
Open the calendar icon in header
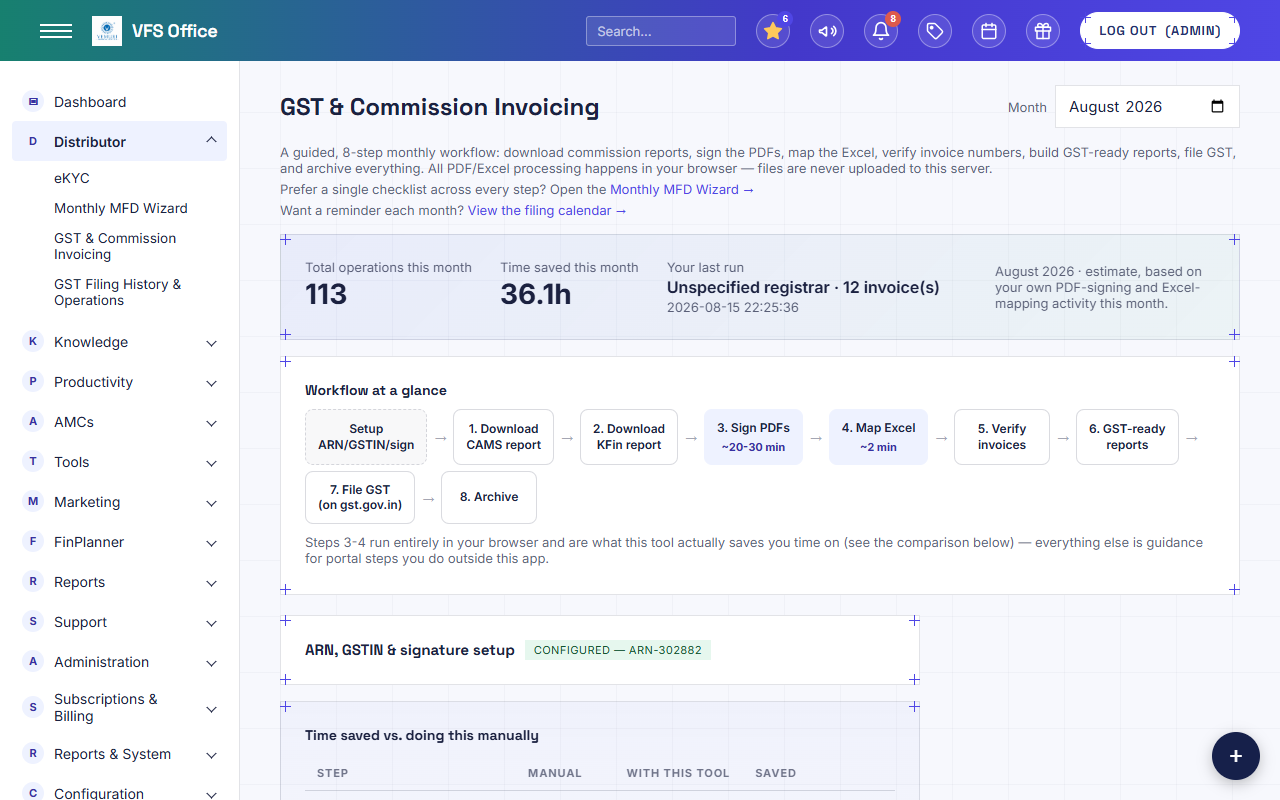tap(989, 31)
